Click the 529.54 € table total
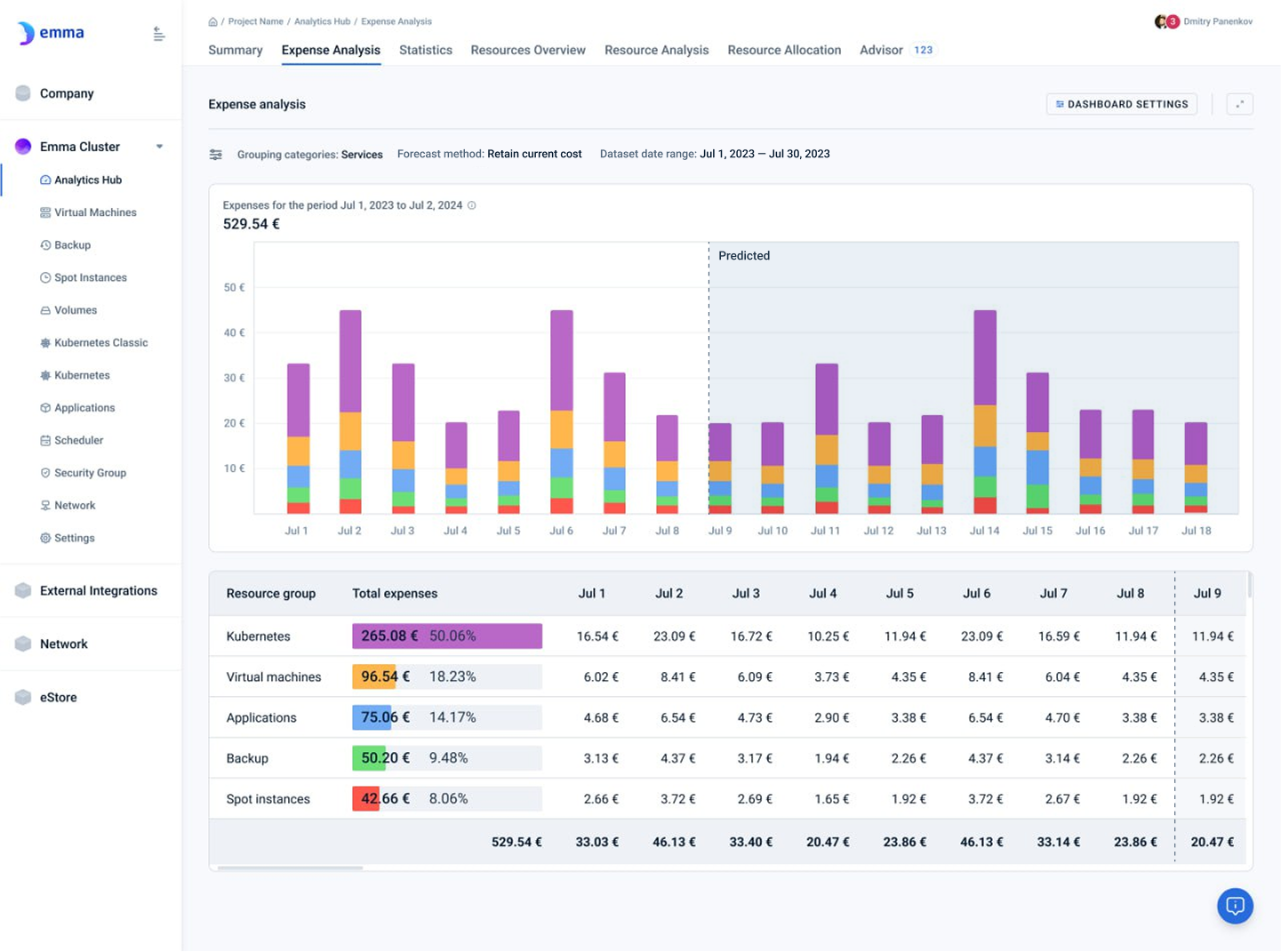The width and height of the screenshot is (1281, 952). [x=516, y=842]
